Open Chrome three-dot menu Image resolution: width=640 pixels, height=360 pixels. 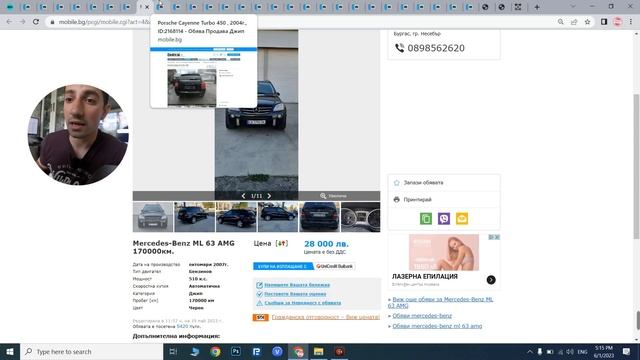coord(631,22)
